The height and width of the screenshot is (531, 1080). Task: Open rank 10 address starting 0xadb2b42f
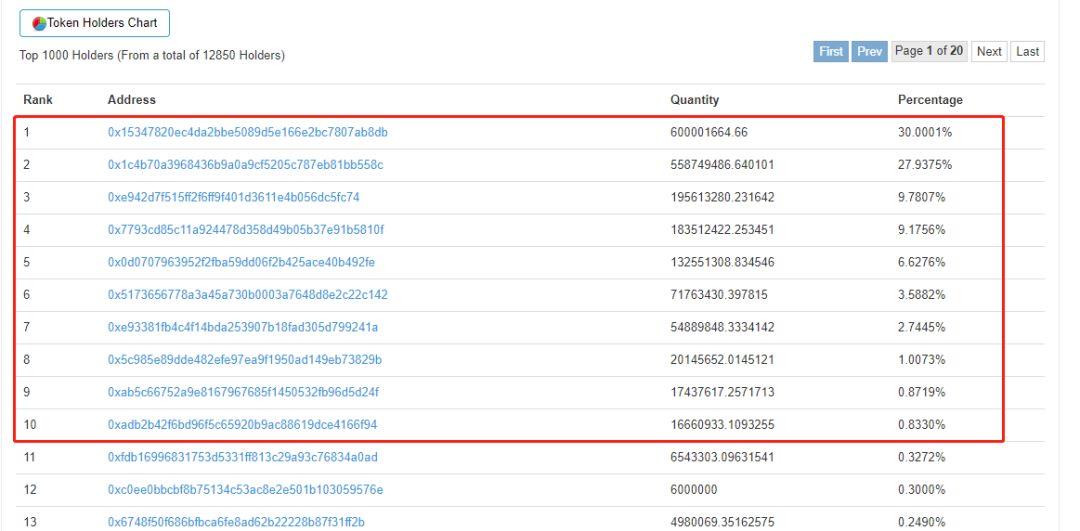(x=242, y=424)
